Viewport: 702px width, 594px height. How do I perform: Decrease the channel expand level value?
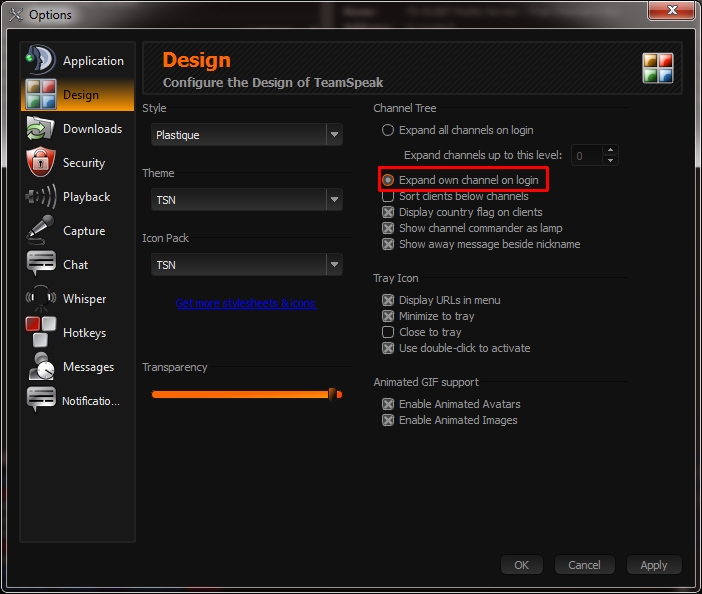[x=610, y=160]
